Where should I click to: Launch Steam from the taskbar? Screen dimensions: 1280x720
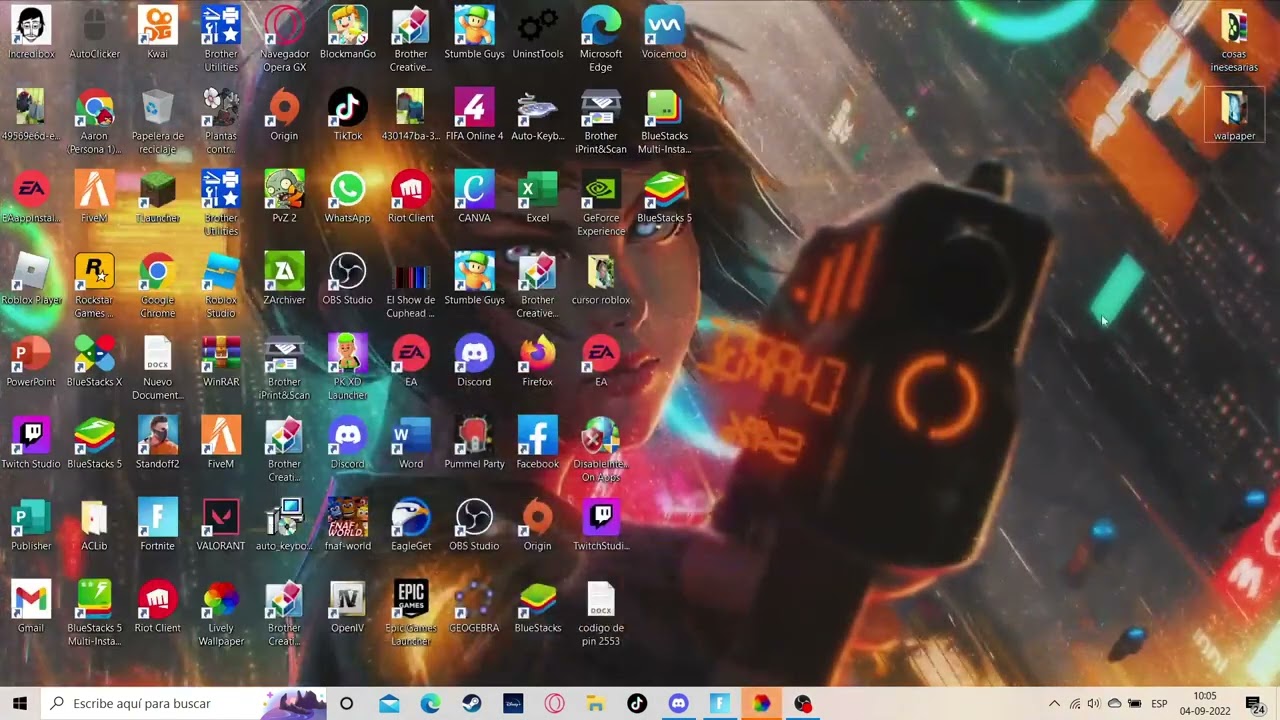[x=472, y=703]
